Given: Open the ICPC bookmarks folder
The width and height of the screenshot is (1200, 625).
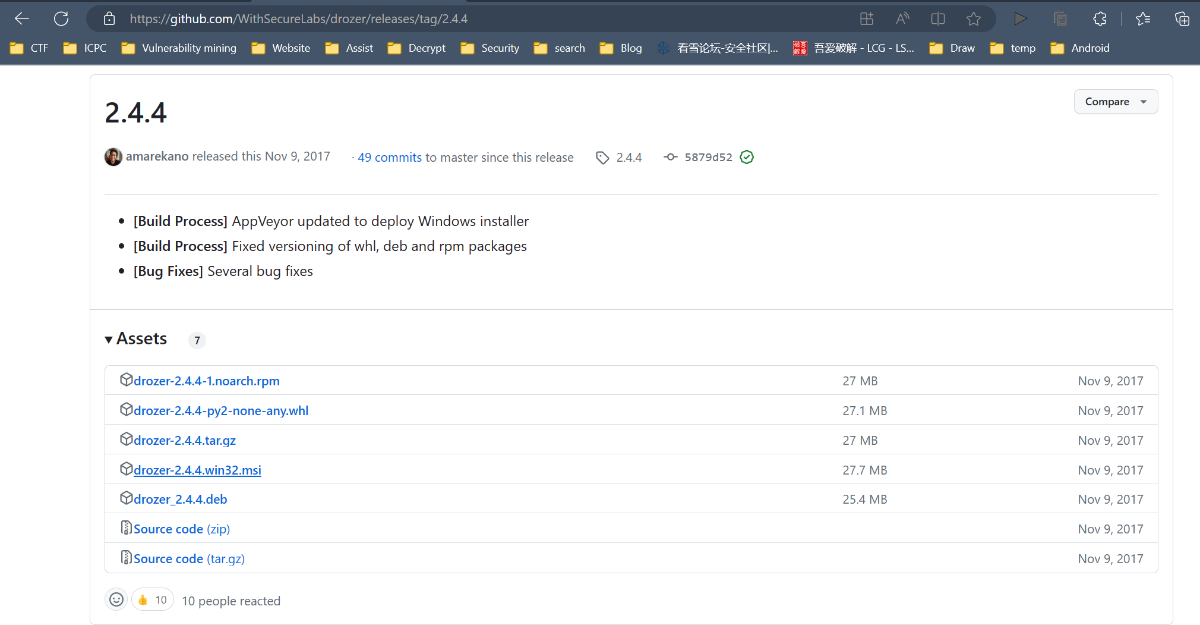Looking at the screenshot, I should pyautogui.click(x=84, y=48).
